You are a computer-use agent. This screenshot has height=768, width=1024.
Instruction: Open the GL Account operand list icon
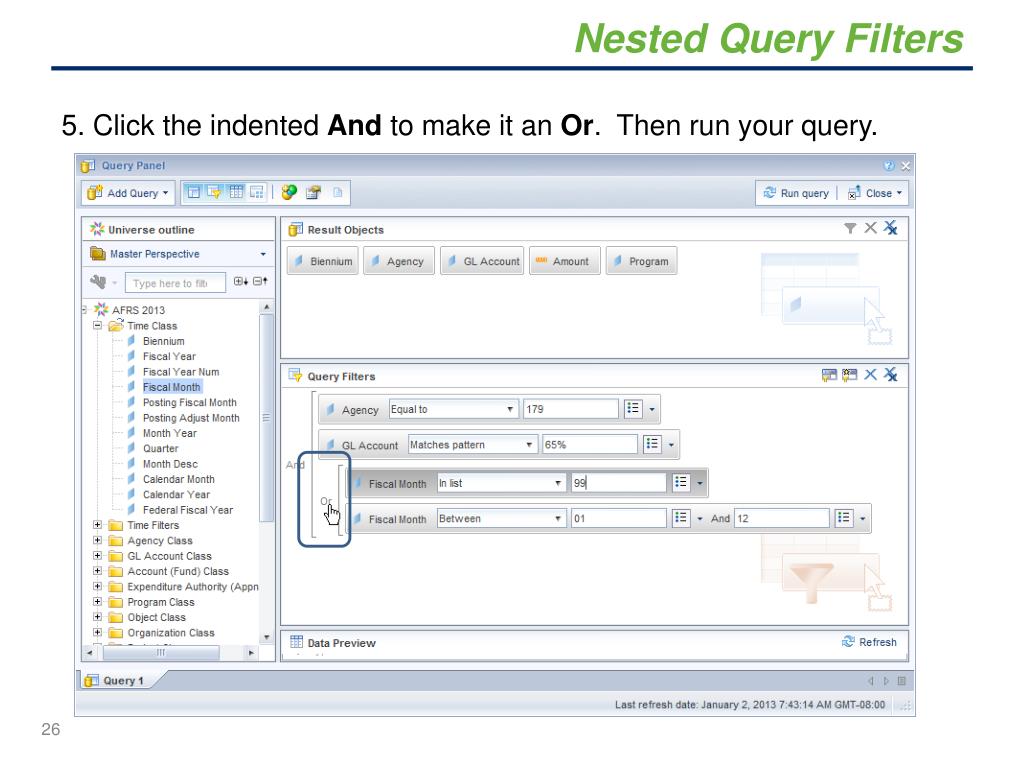click(652, 444)
